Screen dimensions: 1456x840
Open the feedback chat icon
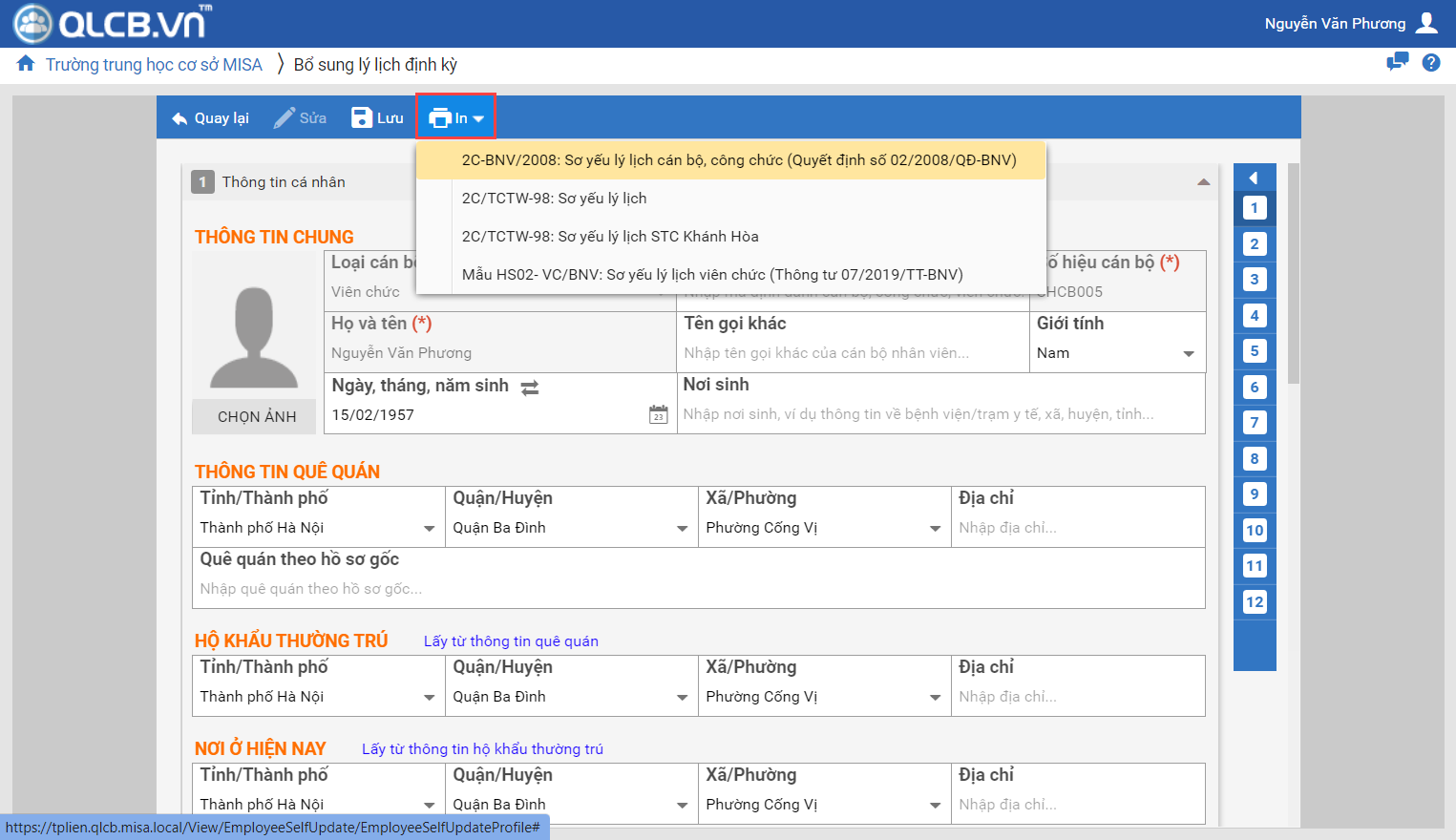coord(1397,63)
